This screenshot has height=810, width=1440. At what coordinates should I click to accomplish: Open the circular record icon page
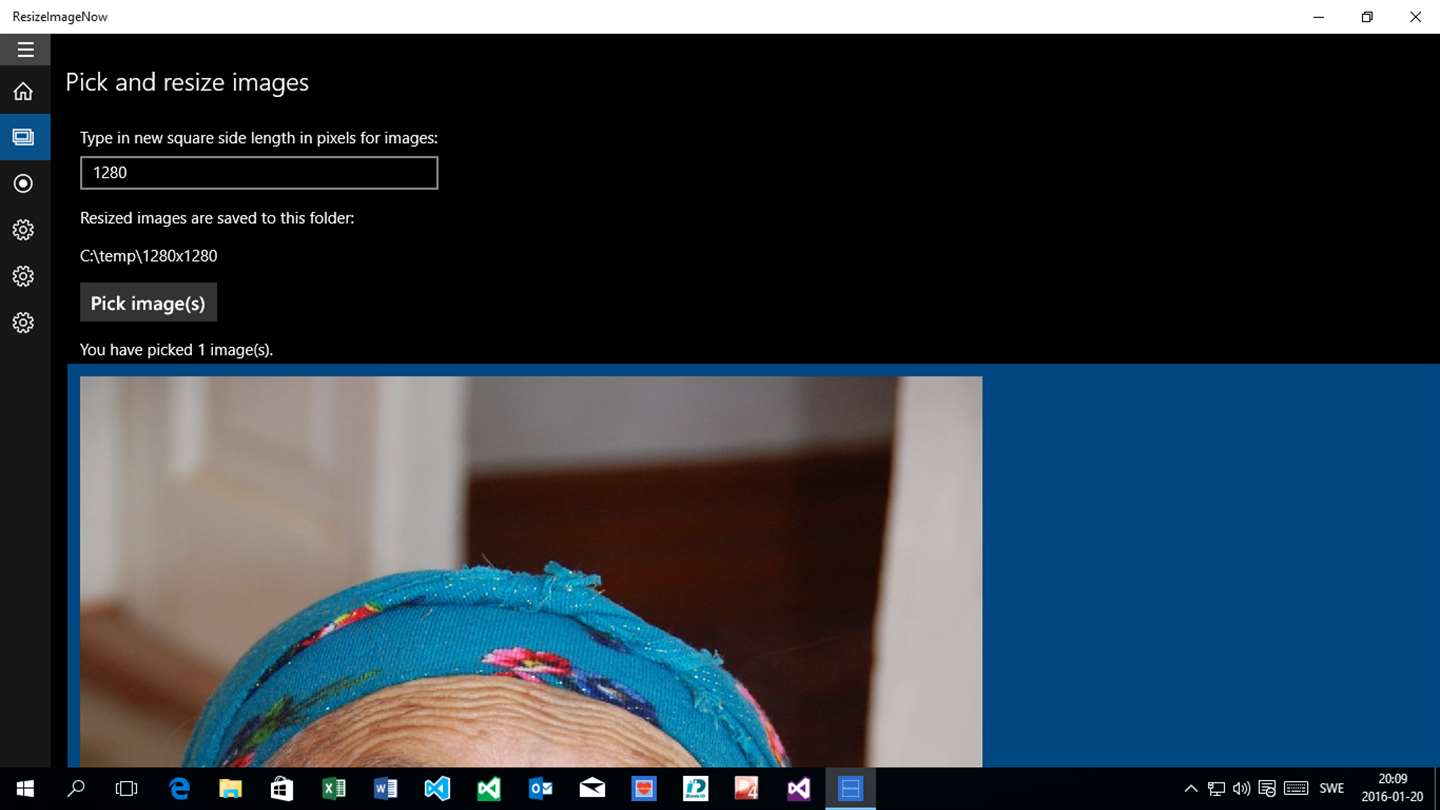coord(23,184)
